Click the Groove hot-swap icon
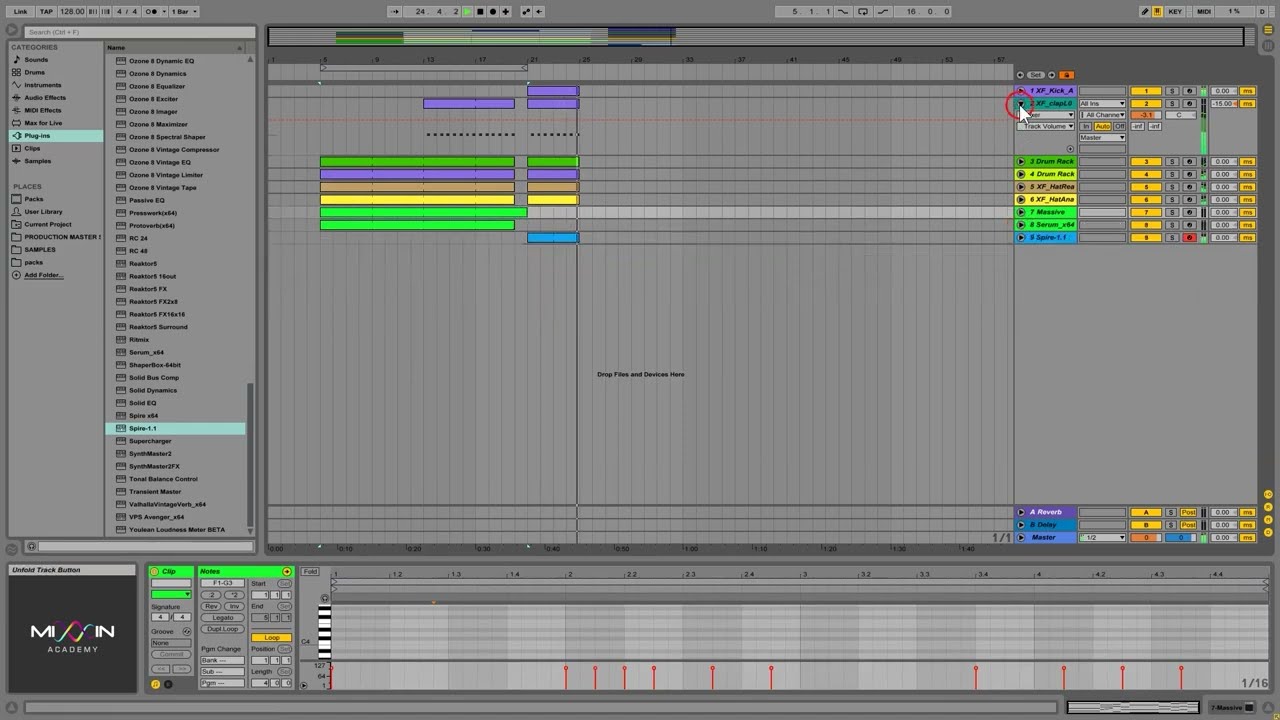This screenshot has height=720, width=1280. (187, 631)
